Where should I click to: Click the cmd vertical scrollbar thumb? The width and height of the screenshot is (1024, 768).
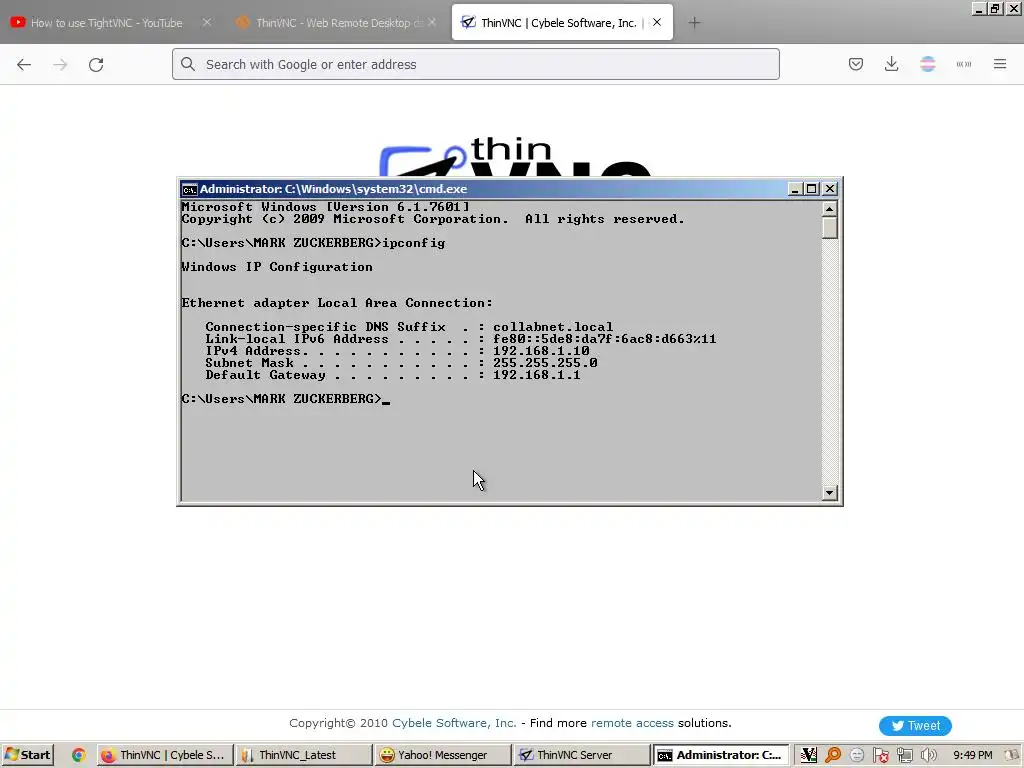coord(829,228)
